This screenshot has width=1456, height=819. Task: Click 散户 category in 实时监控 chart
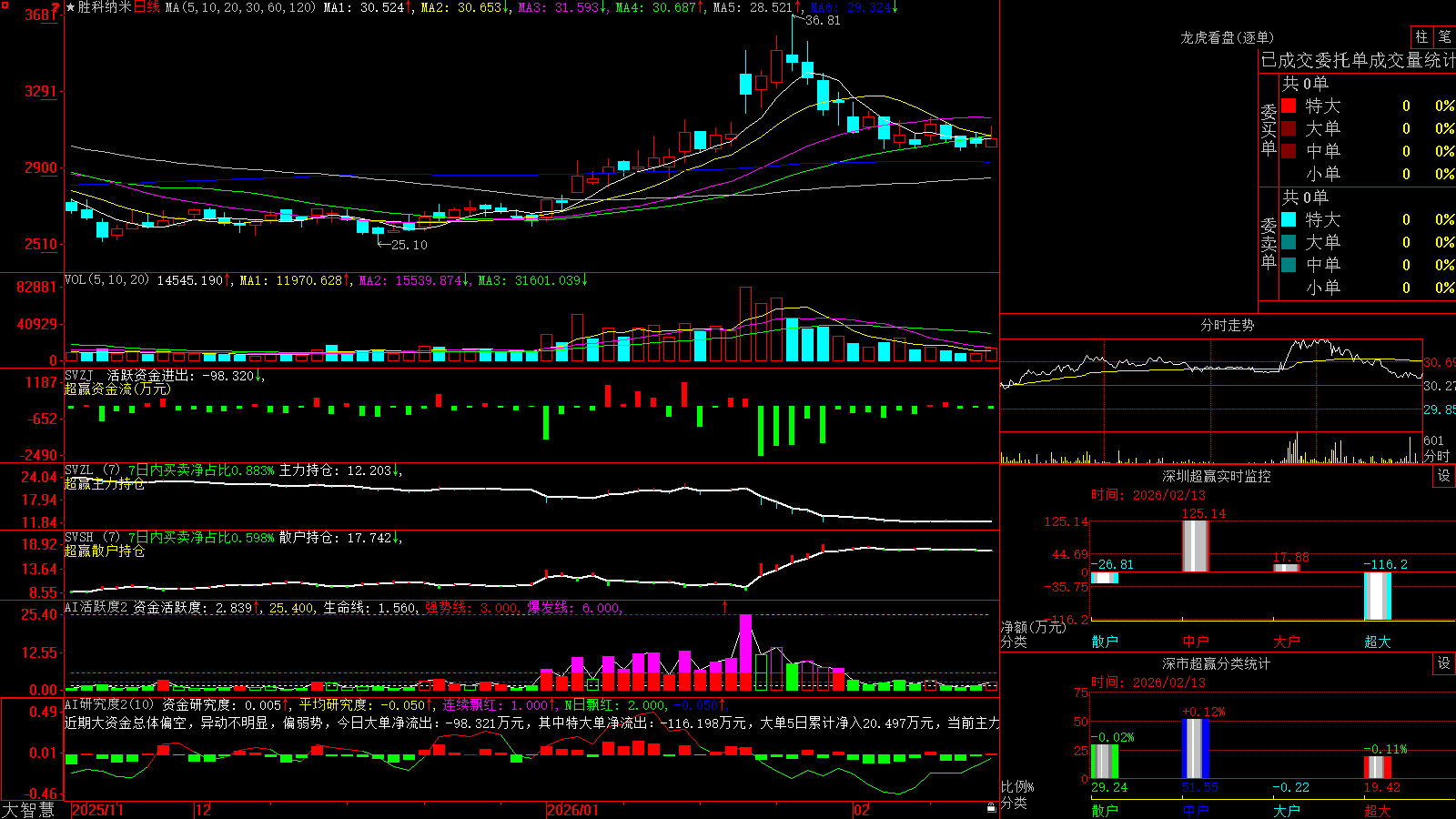click(1105, 642)
